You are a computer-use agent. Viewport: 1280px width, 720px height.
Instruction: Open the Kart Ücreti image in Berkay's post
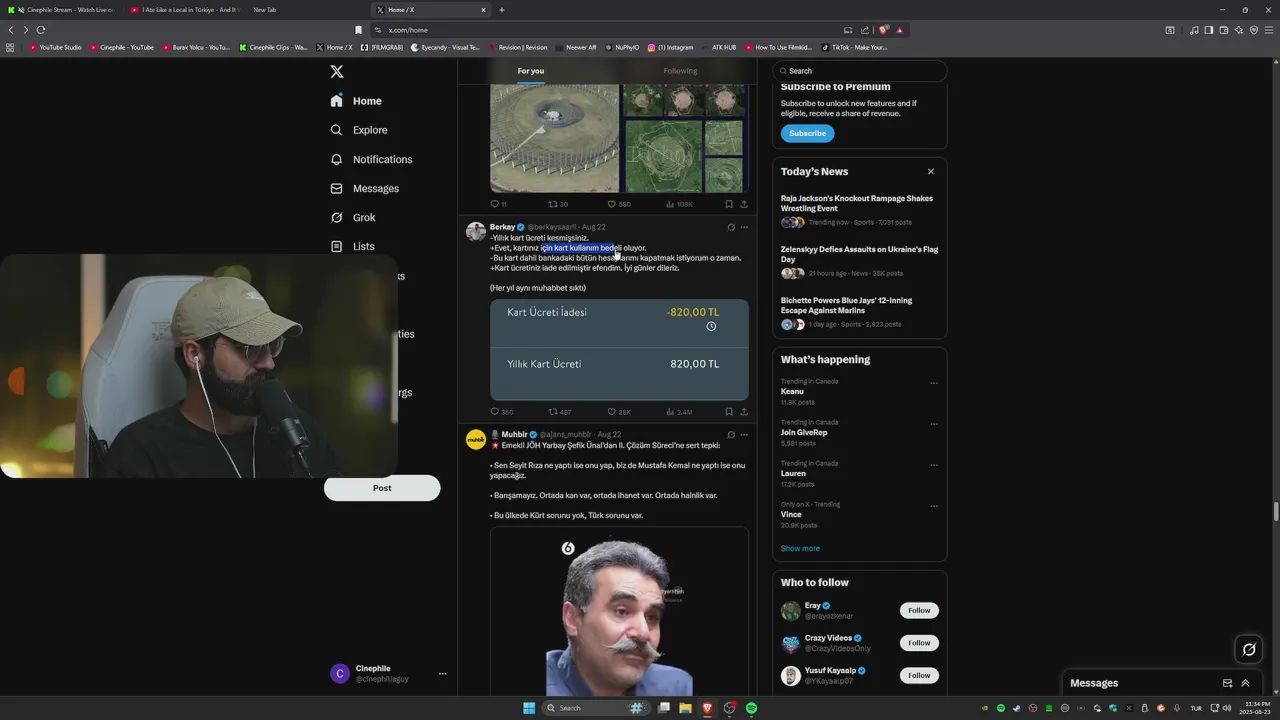[x=619, y=350]
